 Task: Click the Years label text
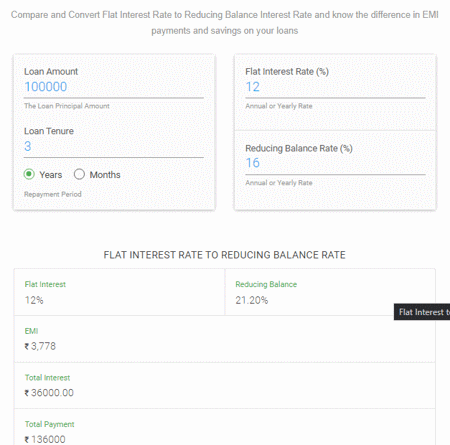pyautogui.click(x=51, y=175)
